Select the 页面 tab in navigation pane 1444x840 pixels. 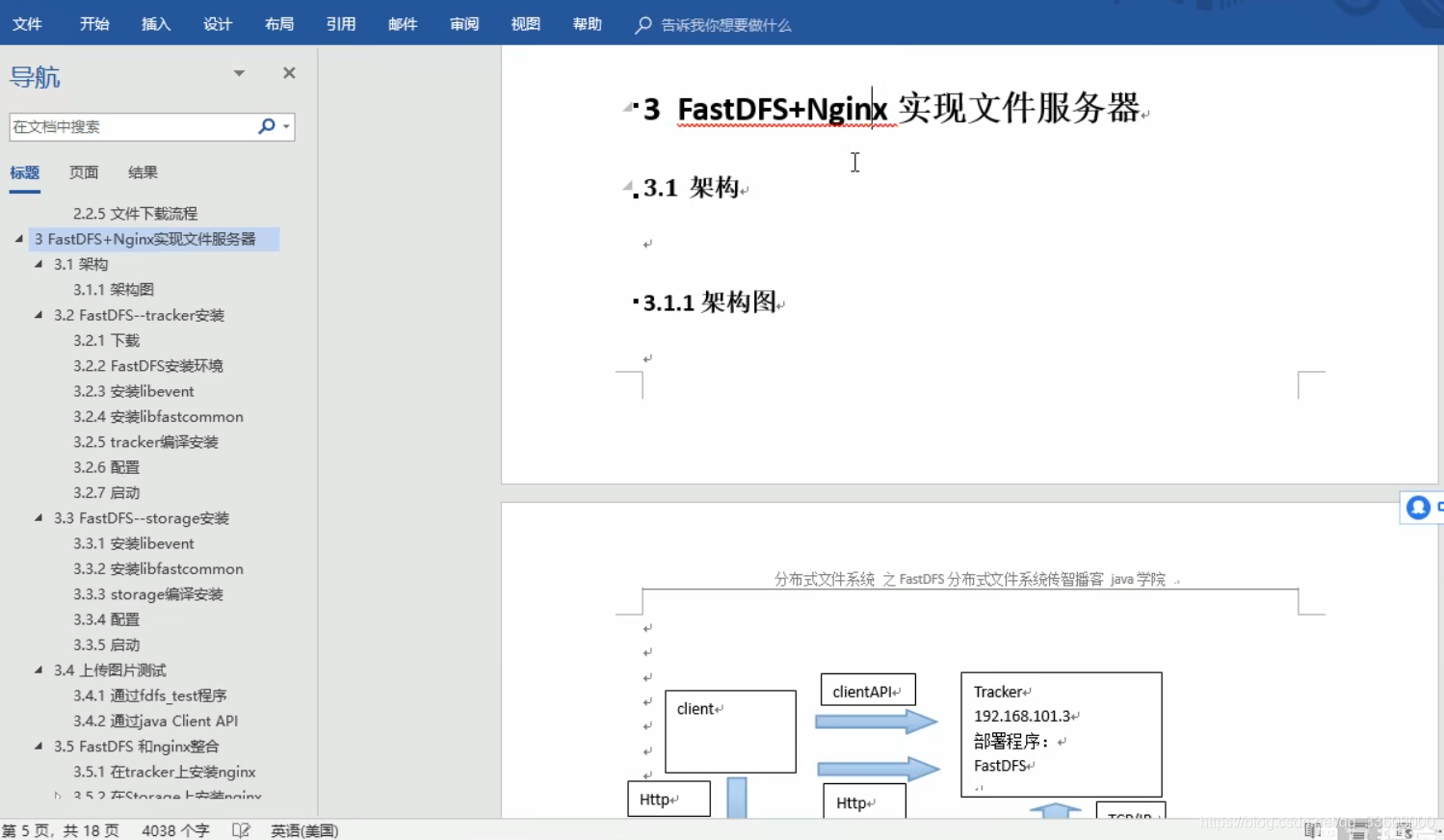pos(84,172)
